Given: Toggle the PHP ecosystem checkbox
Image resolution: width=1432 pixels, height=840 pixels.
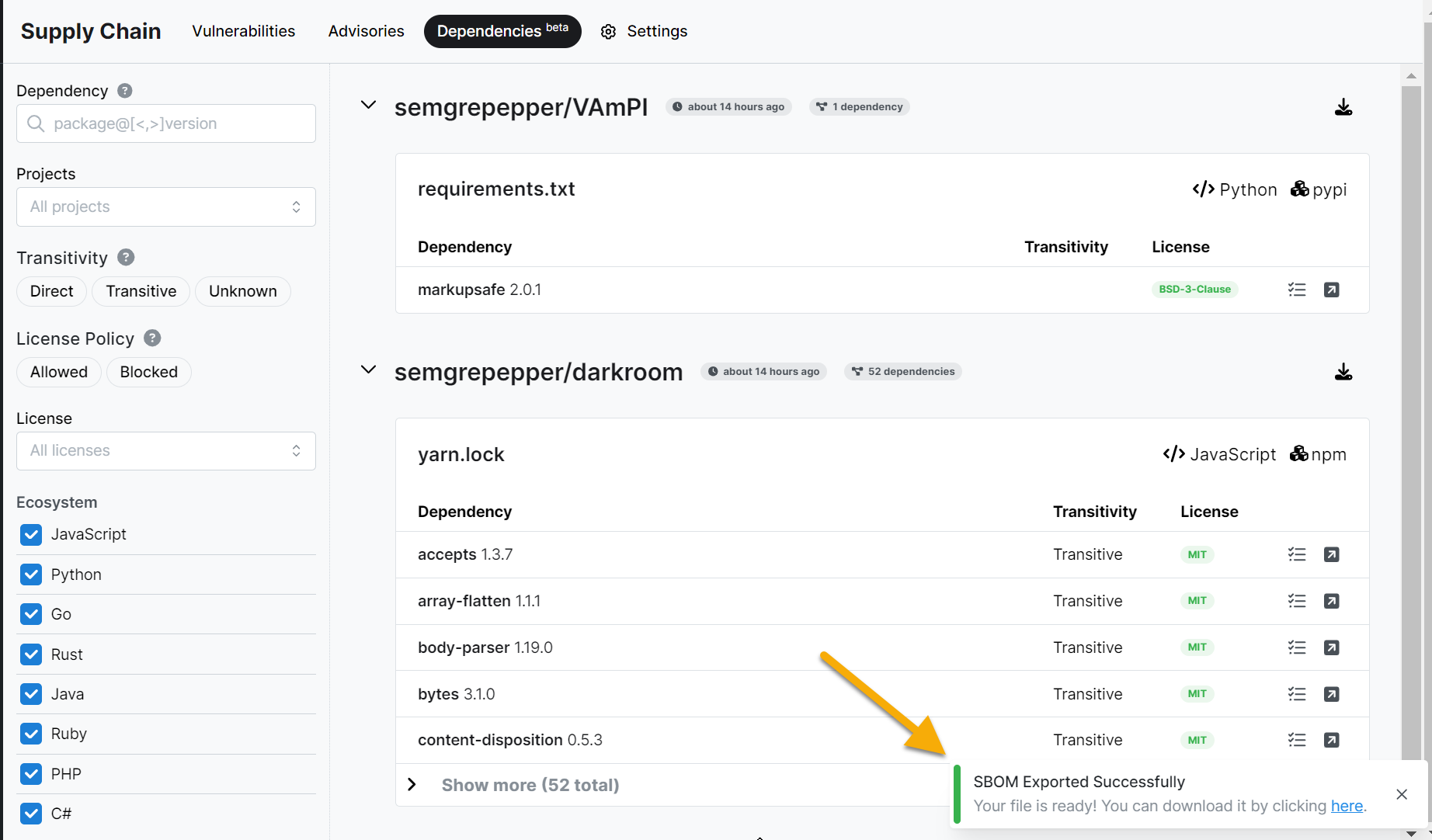Looking at the screenshot, I should (31, 774).
